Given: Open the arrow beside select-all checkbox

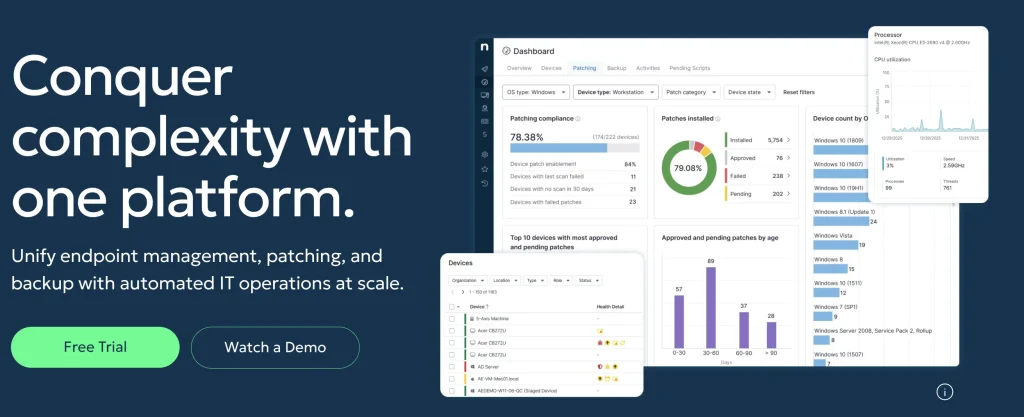Looking at the screenshot, I should click(458, 307).
